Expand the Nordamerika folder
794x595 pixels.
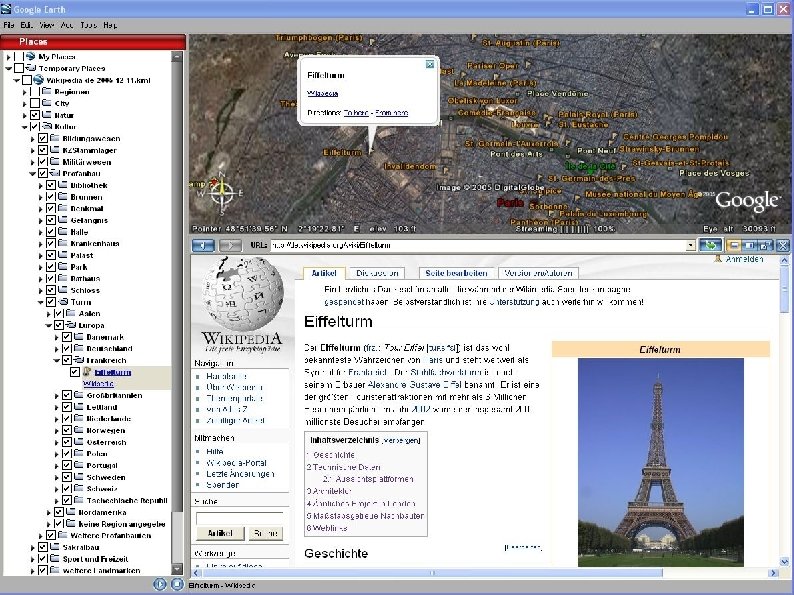pos(49,512)
